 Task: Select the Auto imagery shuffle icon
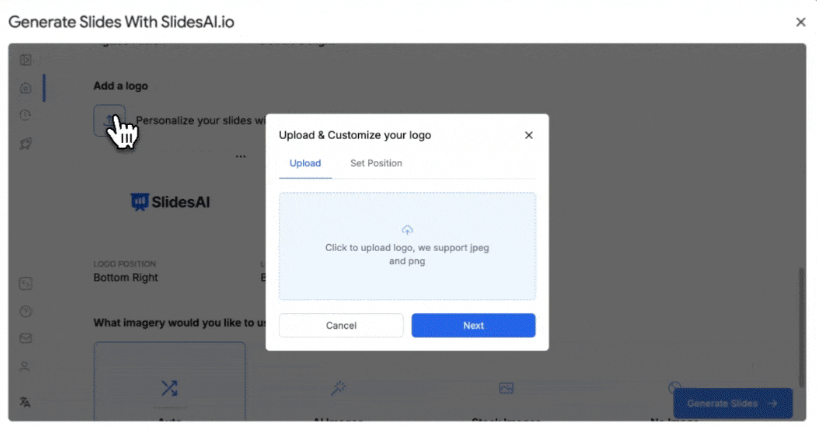point(169,389)
